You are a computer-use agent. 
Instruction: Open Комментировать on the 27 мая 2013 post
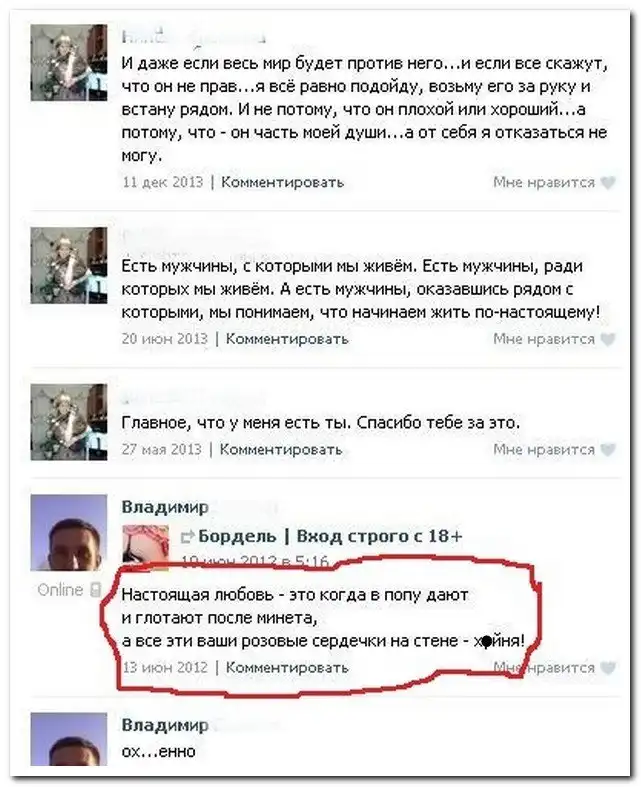click(x=281, y=449)
